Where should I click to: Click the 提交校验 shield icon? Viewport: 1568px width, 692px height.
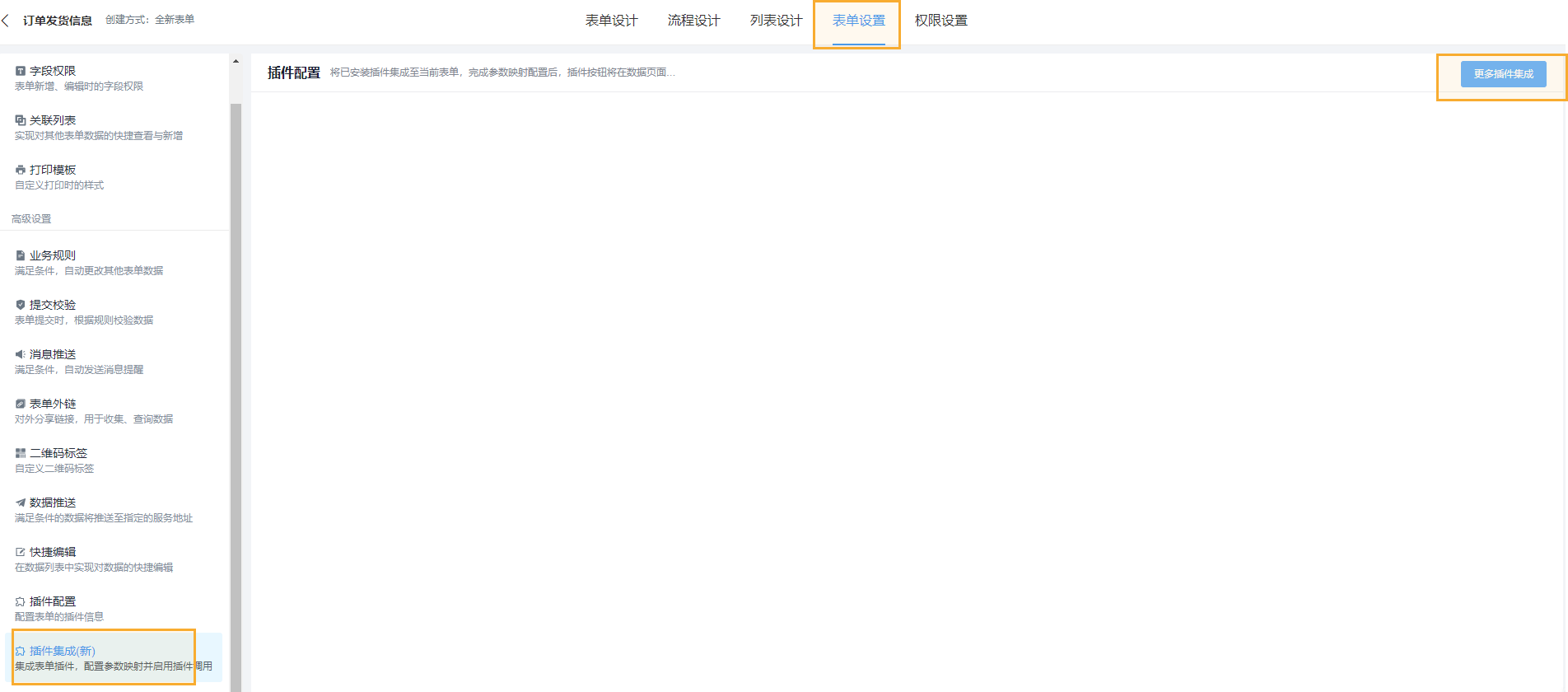pos(20,305)
